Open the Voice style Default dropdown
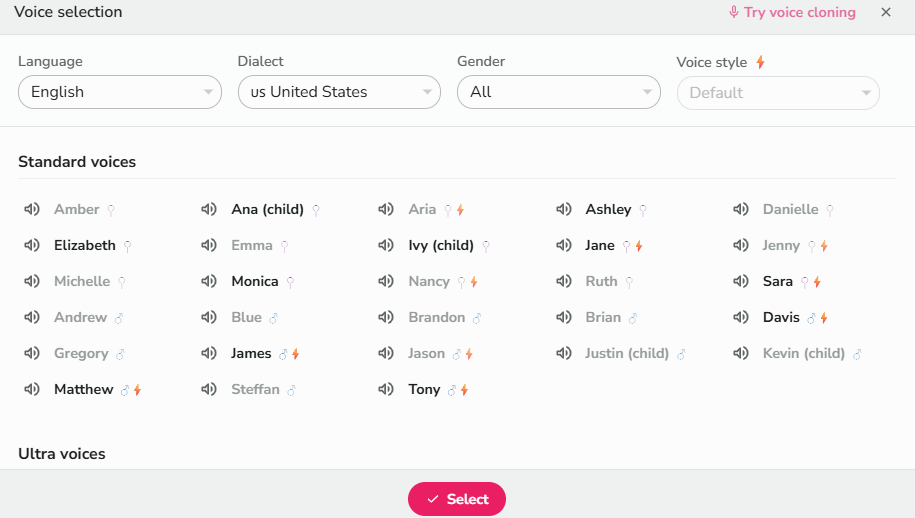This screenshot has height=518, width=915. pos(778,93)
